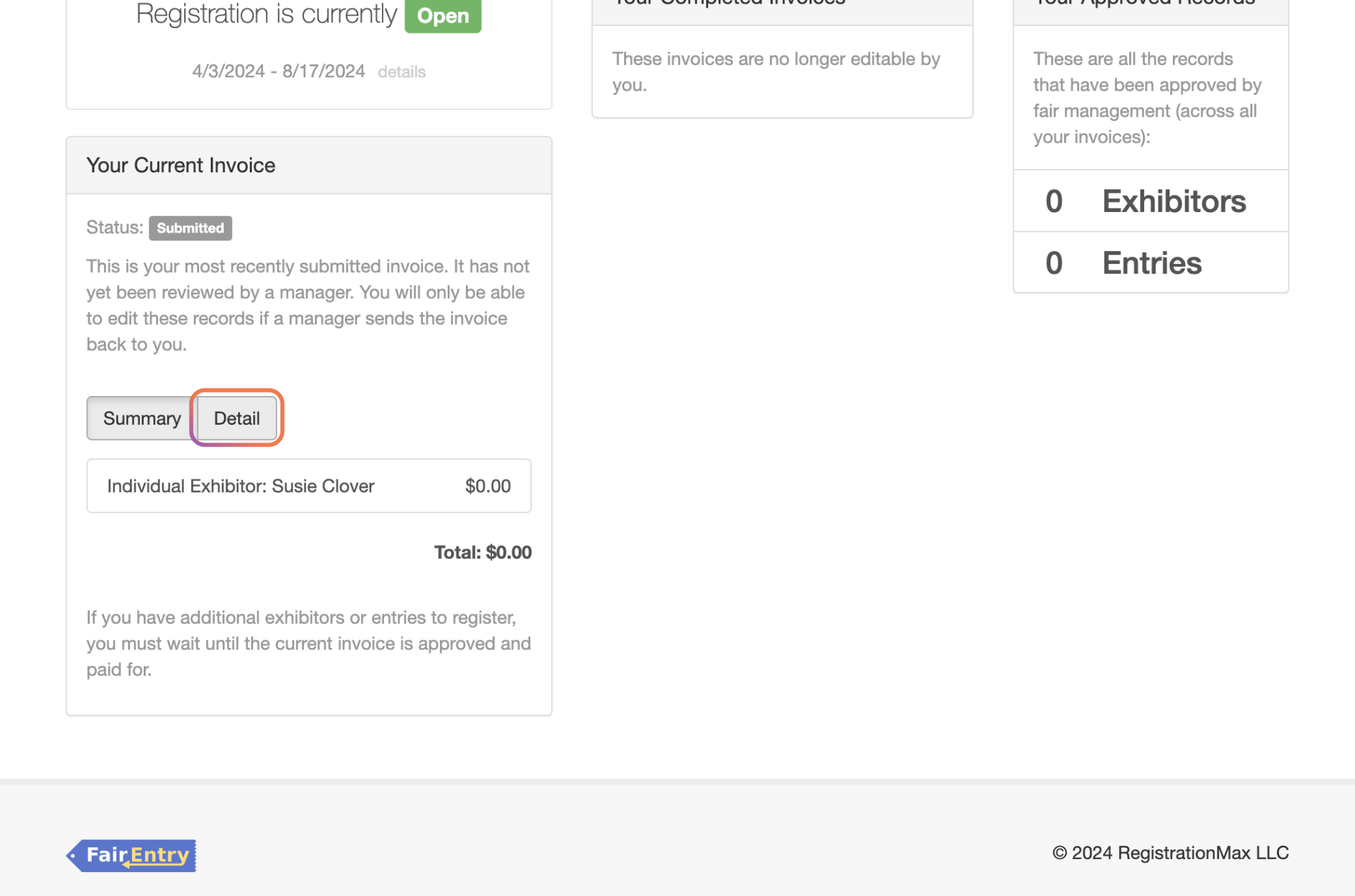Switch to the Summary invoice view
1355x896 pixels.
pos(142,418)
